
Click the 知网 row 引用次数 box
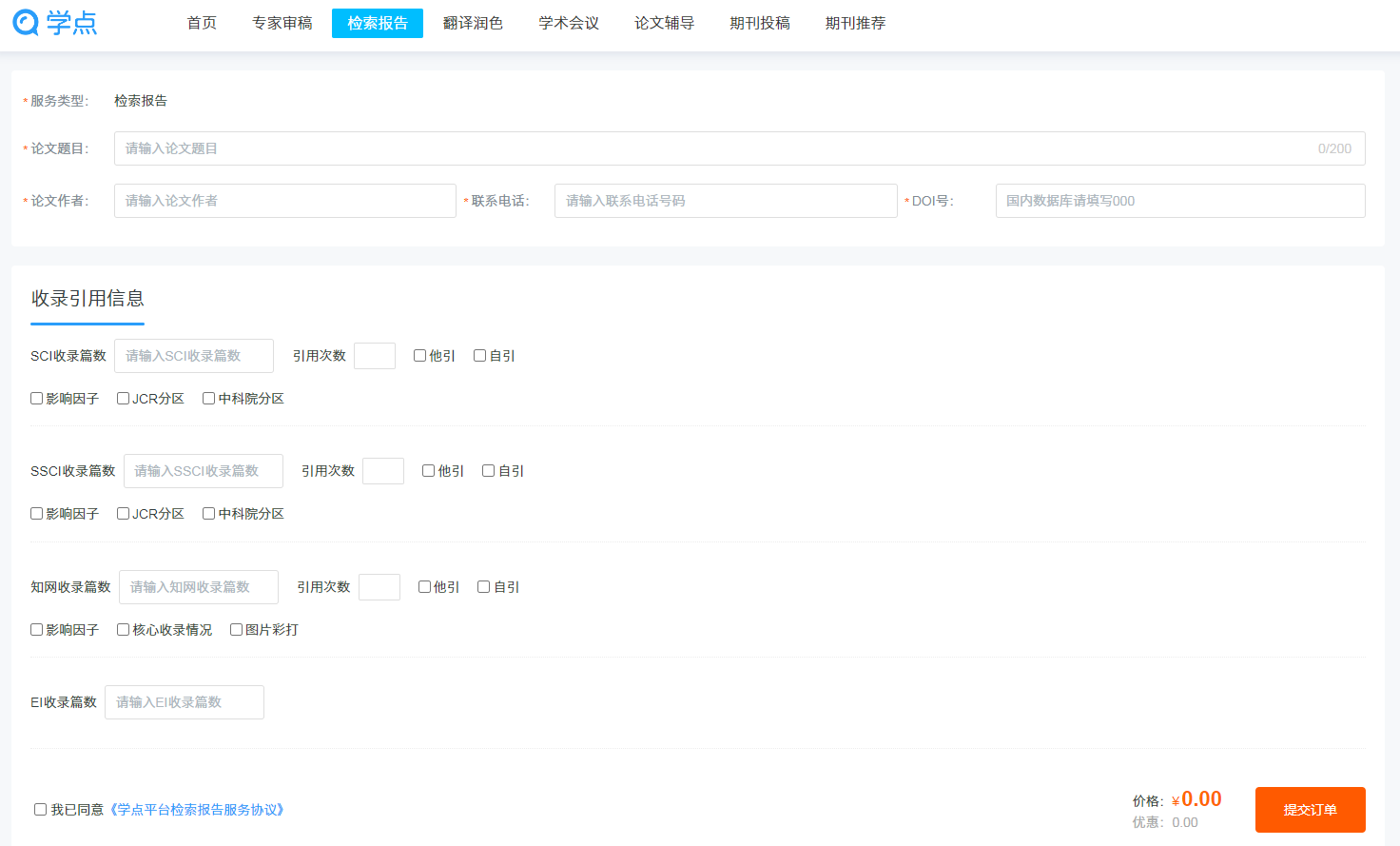coord(379,587)
